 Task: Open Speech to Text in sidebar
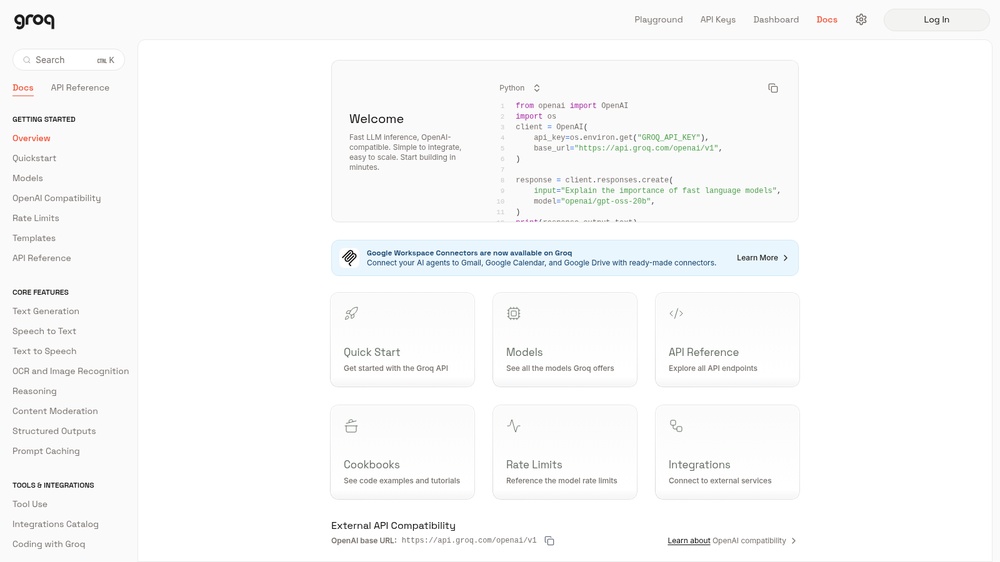point(44,331)
